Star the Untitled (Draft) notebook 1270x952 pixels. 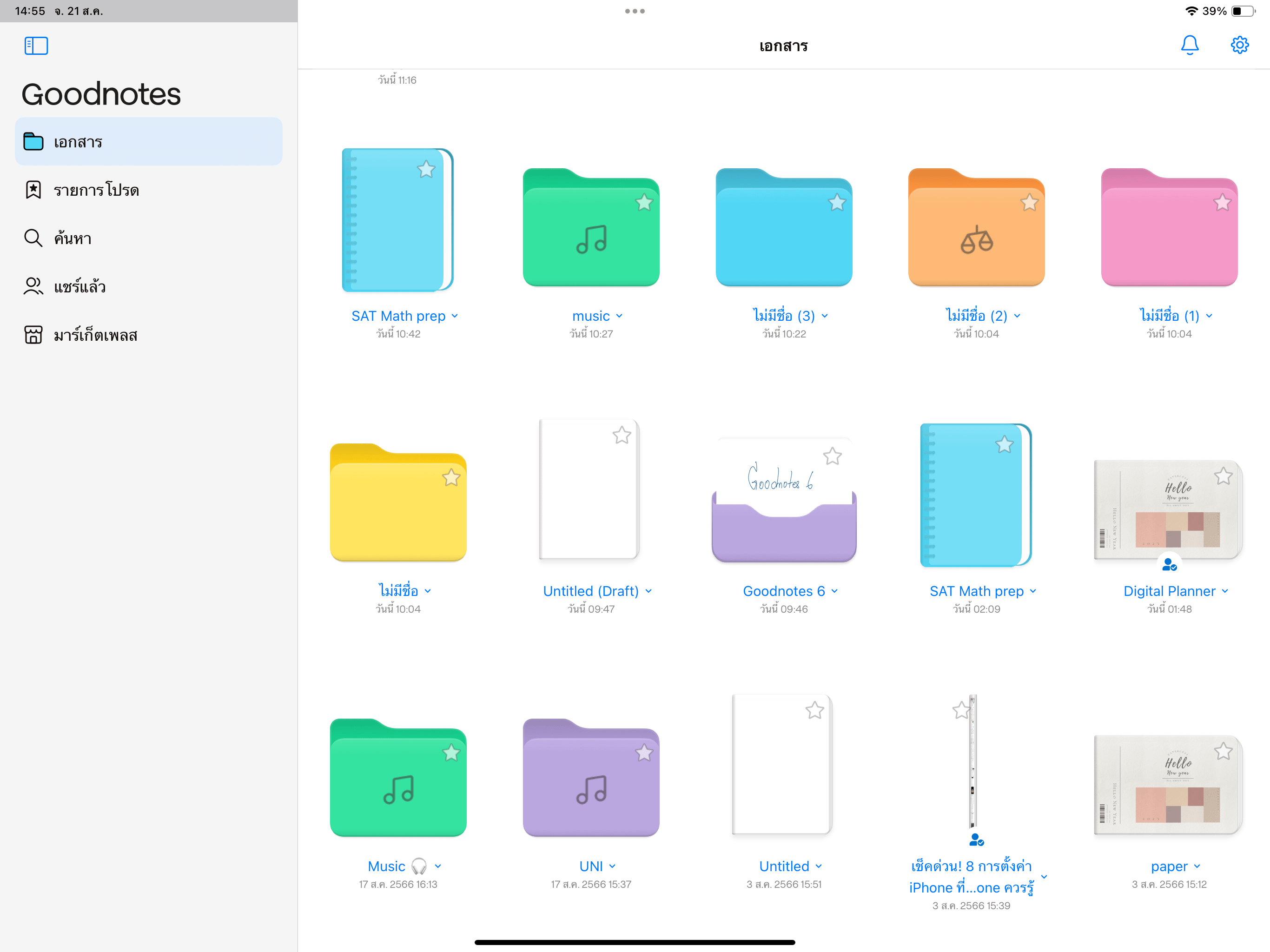[621, 435]
